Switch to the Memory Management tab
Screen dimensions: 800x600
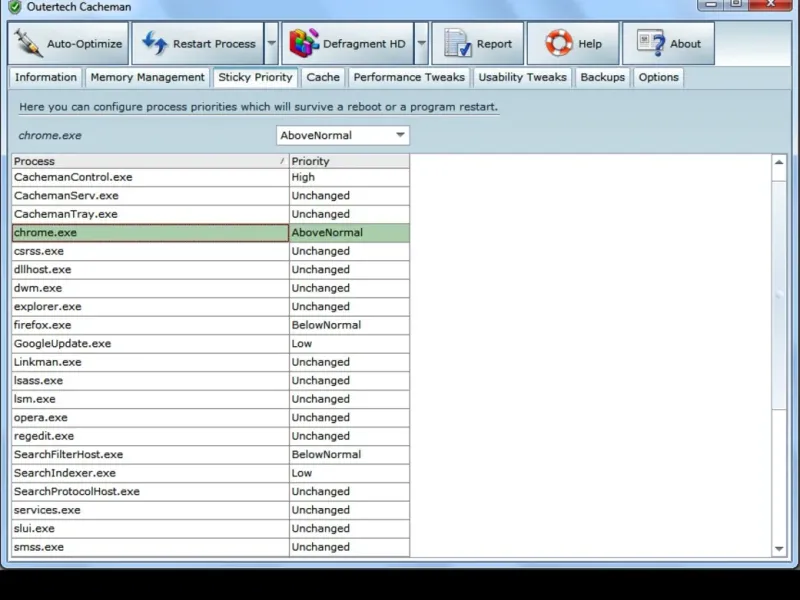pos(147,77)
